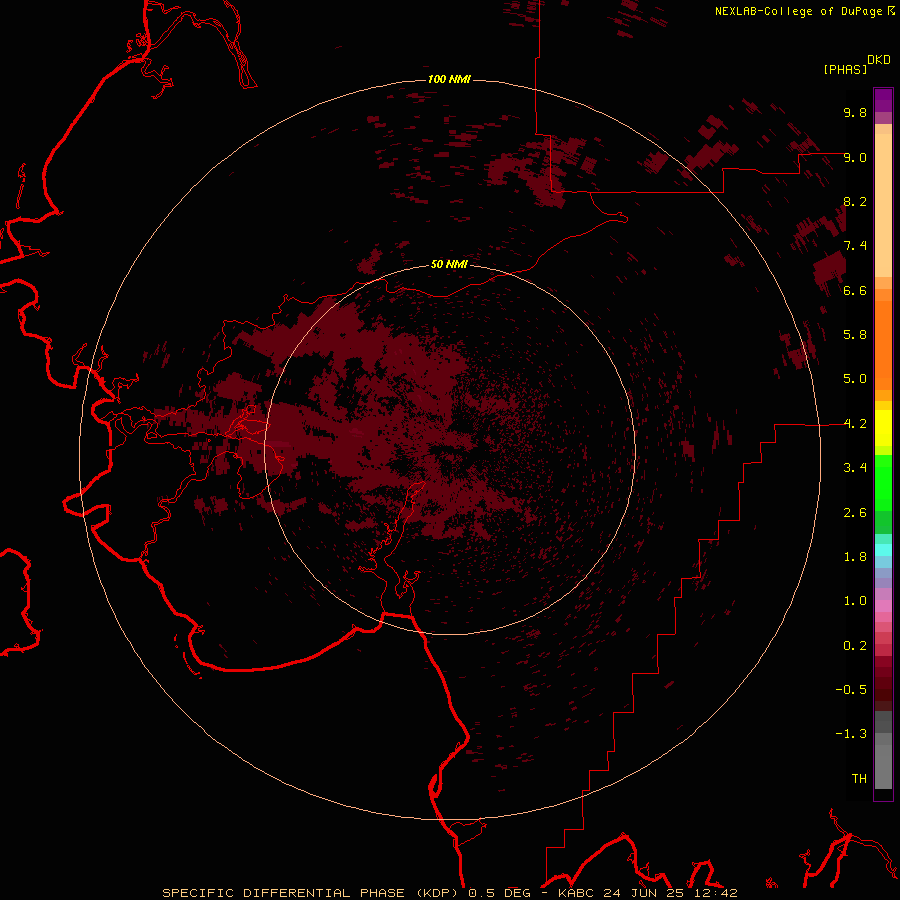Click the 8.2 value on the color scale
Image resolution: width=900 pixels, height=900 pixels.
click(855, 201)
